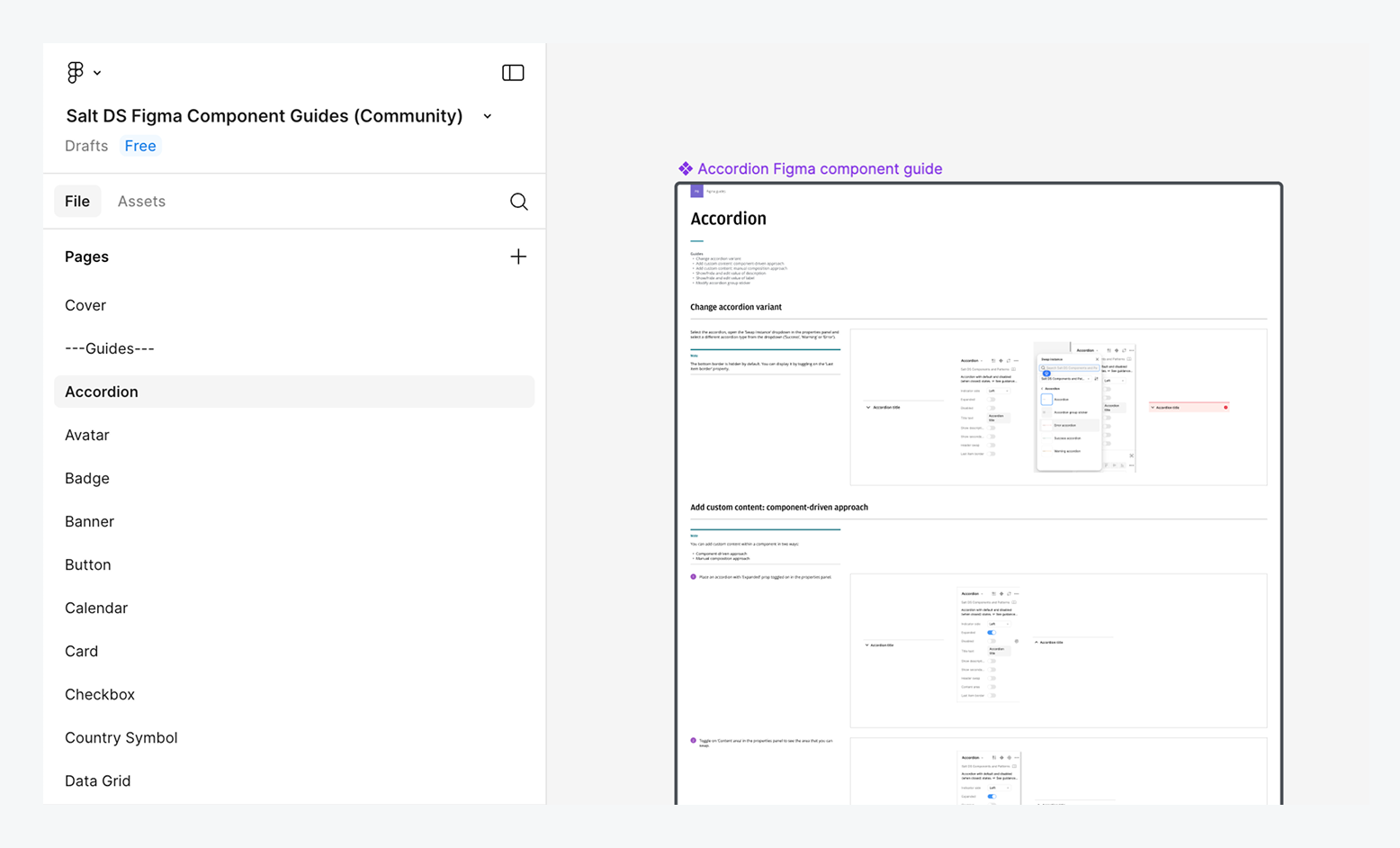Select the Checkbox page
Image resolution: width=1400 pixels, height=848 pixels.
coord(294,694)
